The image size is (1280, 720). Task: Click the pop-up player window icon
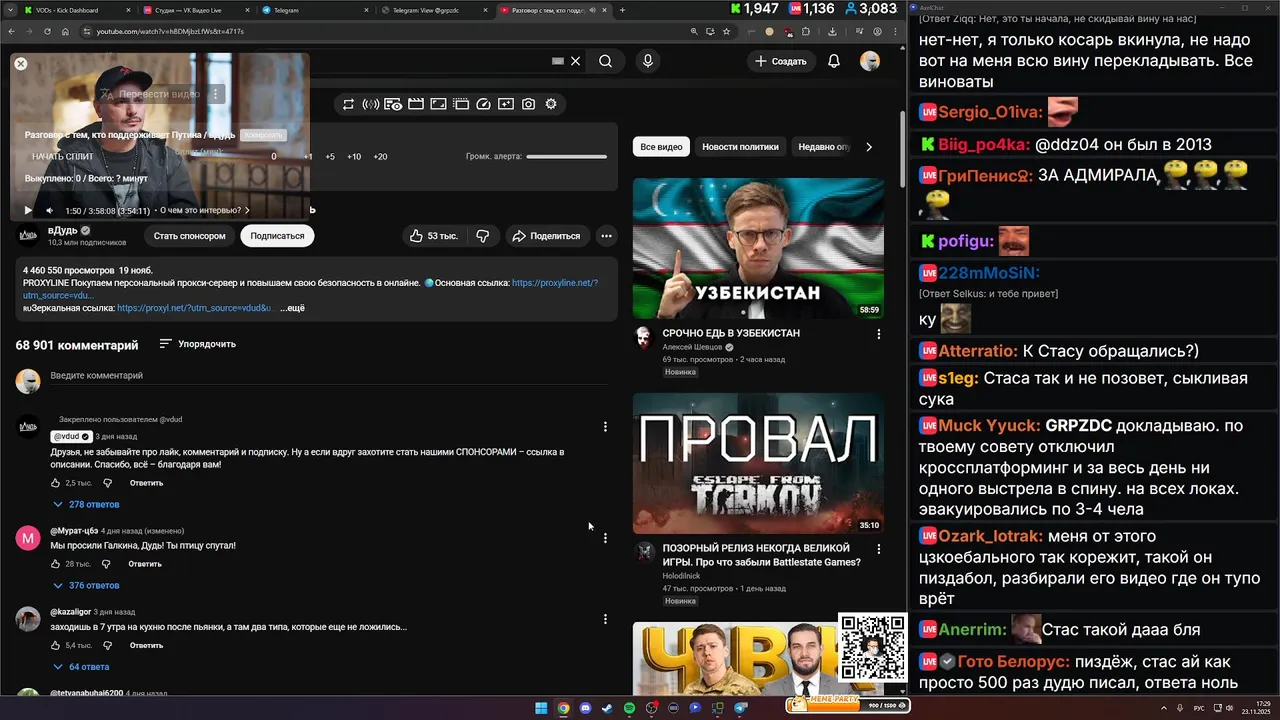pyautogui.click(x=461, y=104)
